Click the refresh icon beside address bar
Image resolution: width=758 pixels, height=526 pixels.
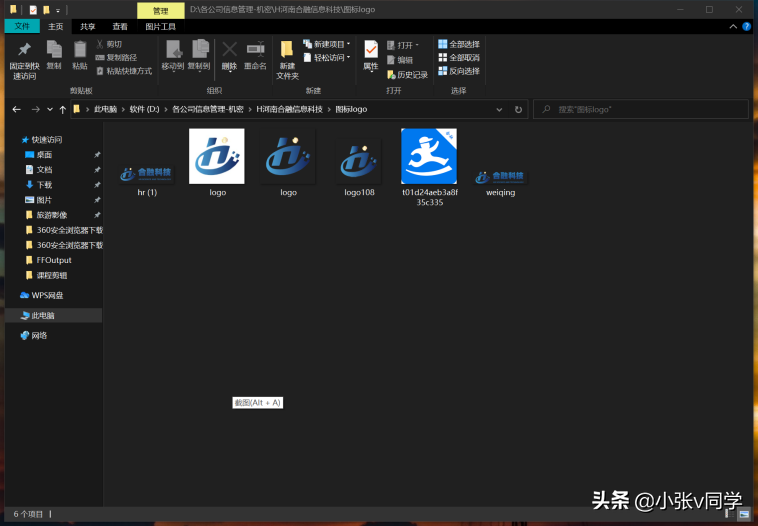coord(518,109)
